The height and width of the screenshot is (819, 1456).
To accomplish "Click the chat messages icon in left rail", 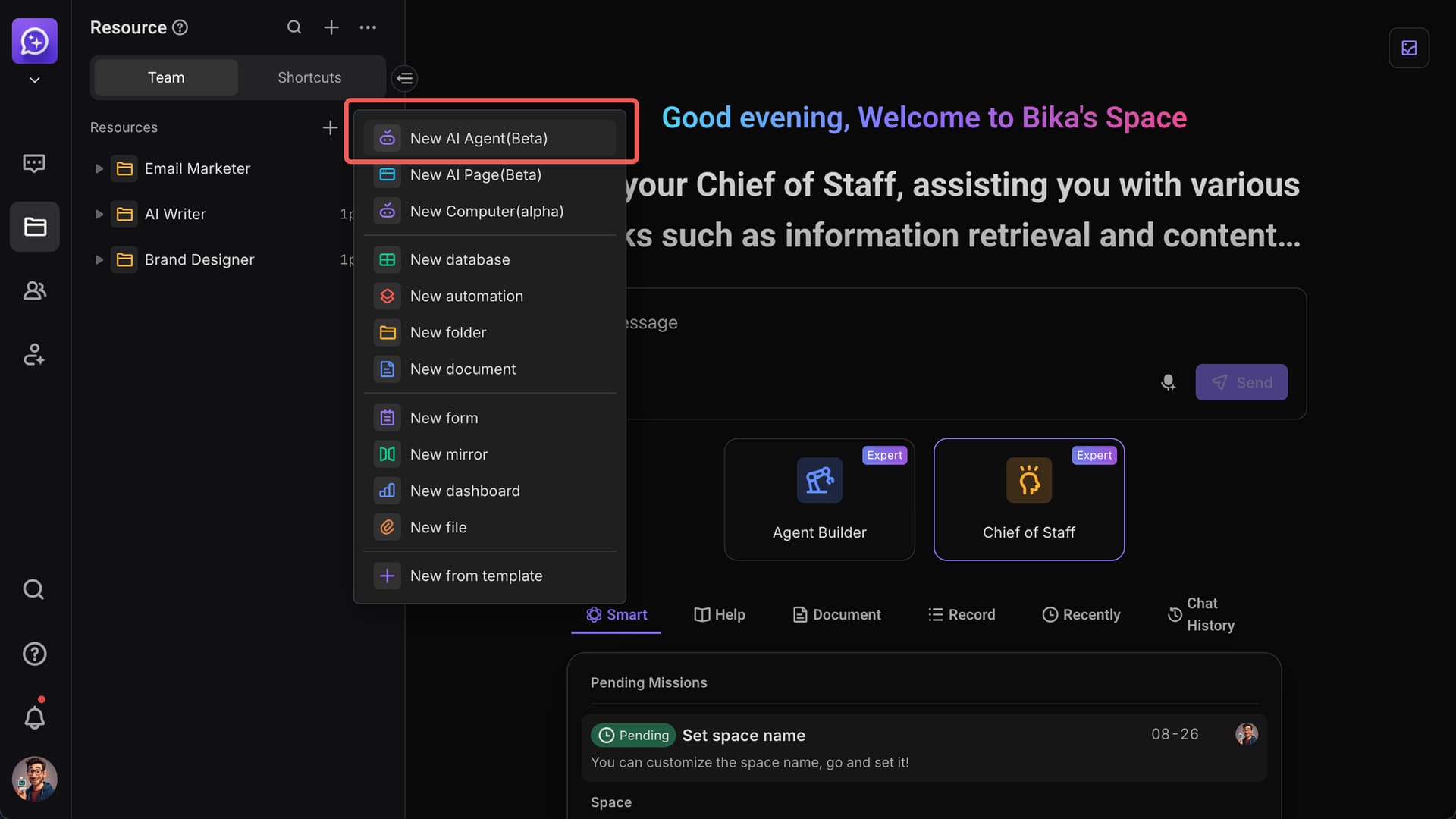I will pos(34,163).
